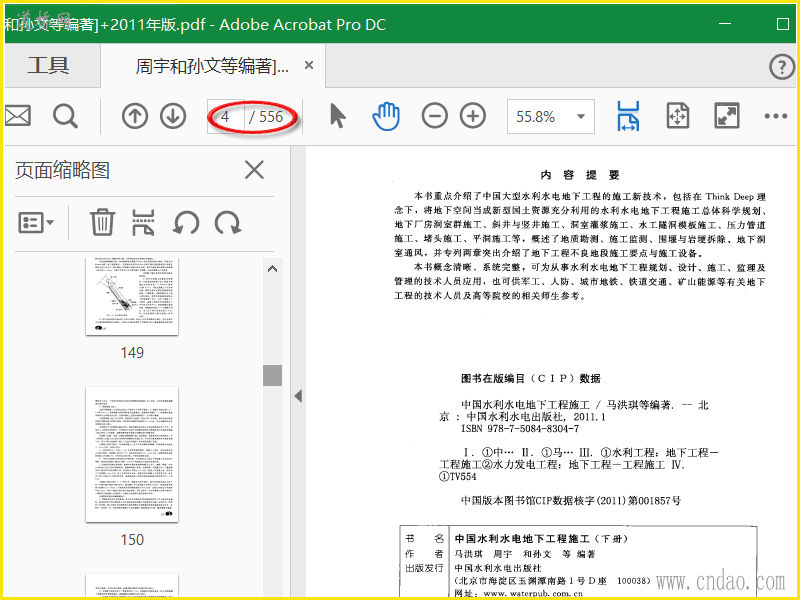800x600 pixels.
Task: Collapse the navigation pane with left triangle
Action: pos(298,396)
